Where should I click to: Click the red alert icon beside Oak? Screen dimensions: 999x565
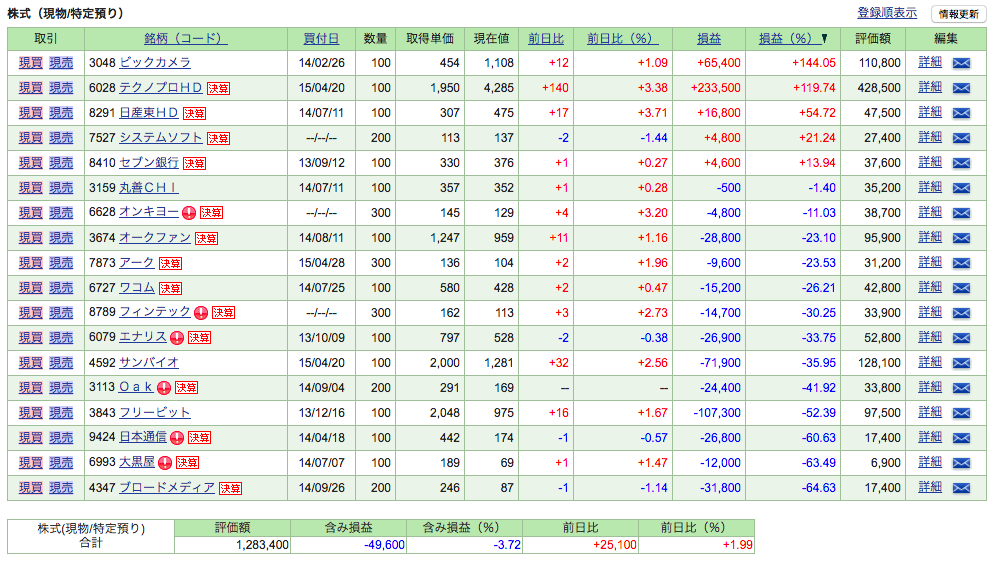point(164,387)
